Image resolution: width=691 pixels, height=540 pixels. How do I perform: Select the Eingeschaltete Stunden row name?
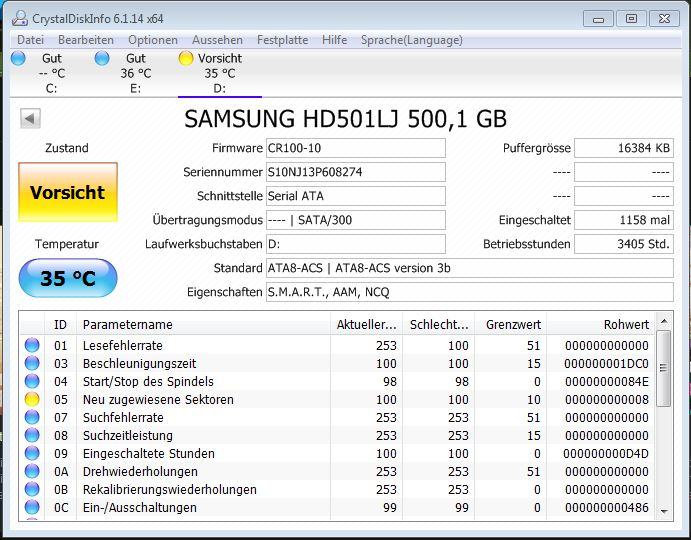(x=149, y=453)
